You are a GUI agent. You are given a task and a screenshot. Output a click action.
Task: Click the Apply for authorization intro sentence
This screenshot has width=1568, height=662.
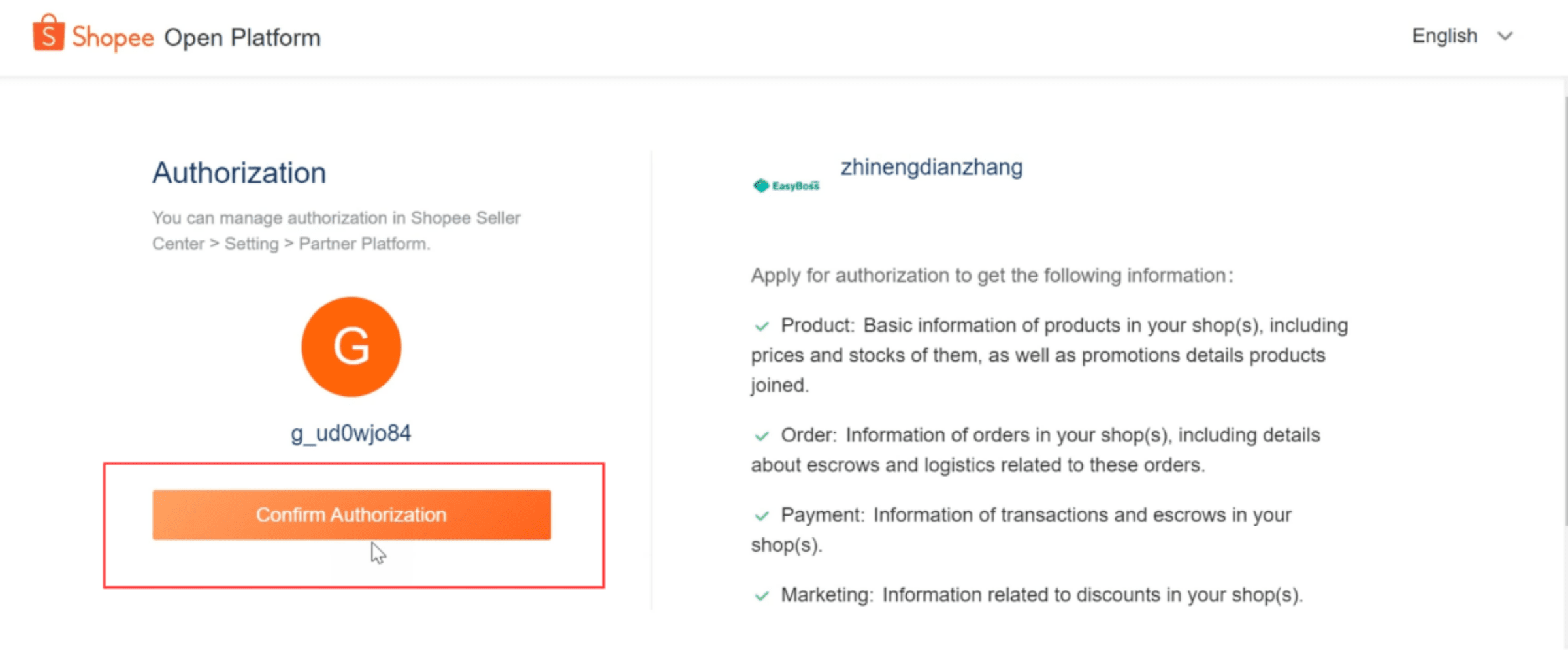coord(992,276)
